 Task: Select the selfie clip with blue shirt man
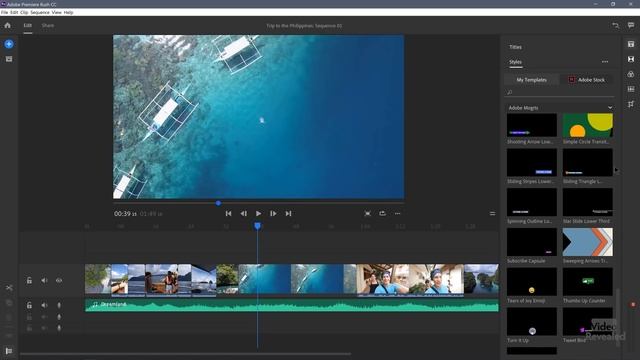coord(410,279)
